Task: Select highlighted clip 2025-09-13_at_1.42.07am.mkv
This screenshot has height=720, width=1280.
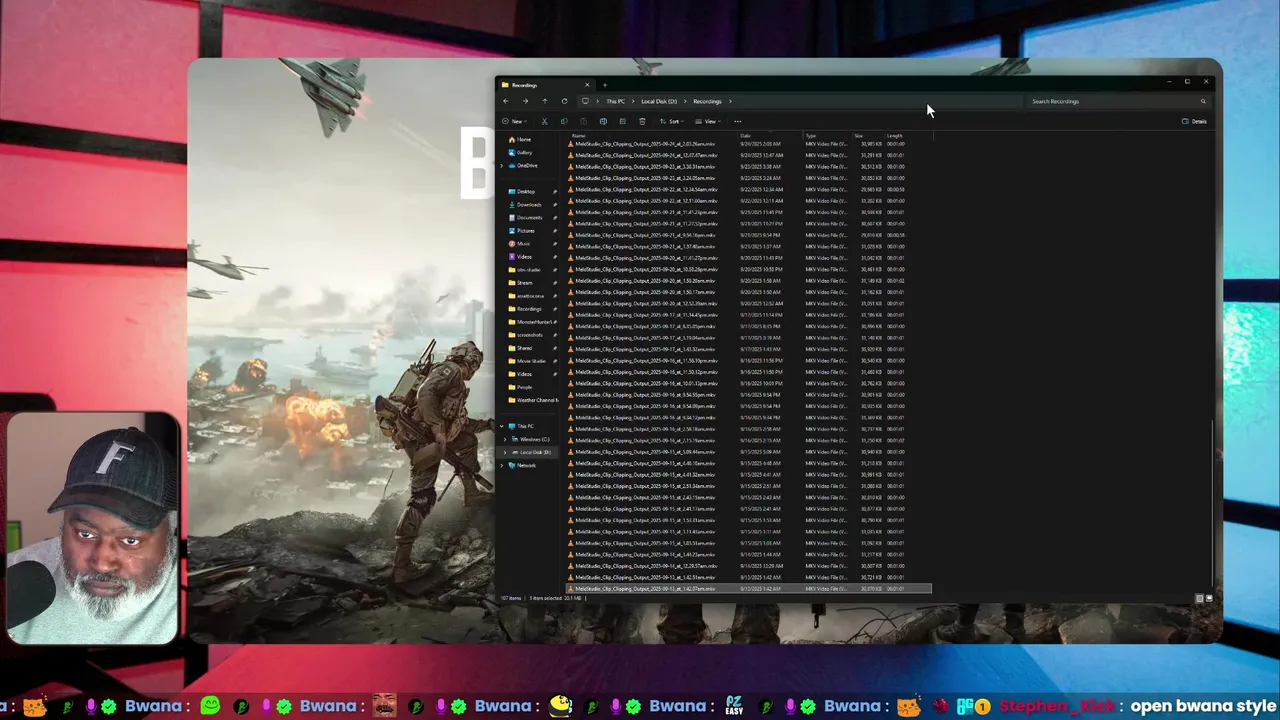Action: [749, 588]
